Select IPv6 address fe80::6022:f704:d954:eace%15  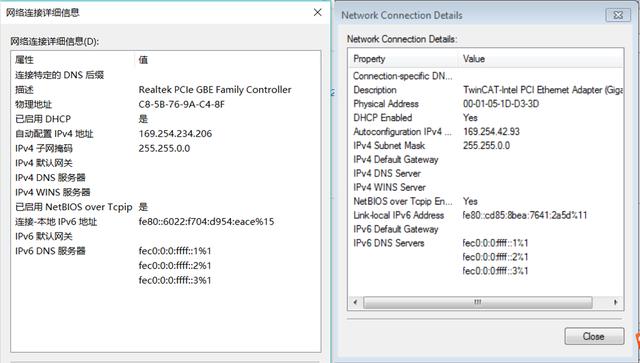pos(207,222)
